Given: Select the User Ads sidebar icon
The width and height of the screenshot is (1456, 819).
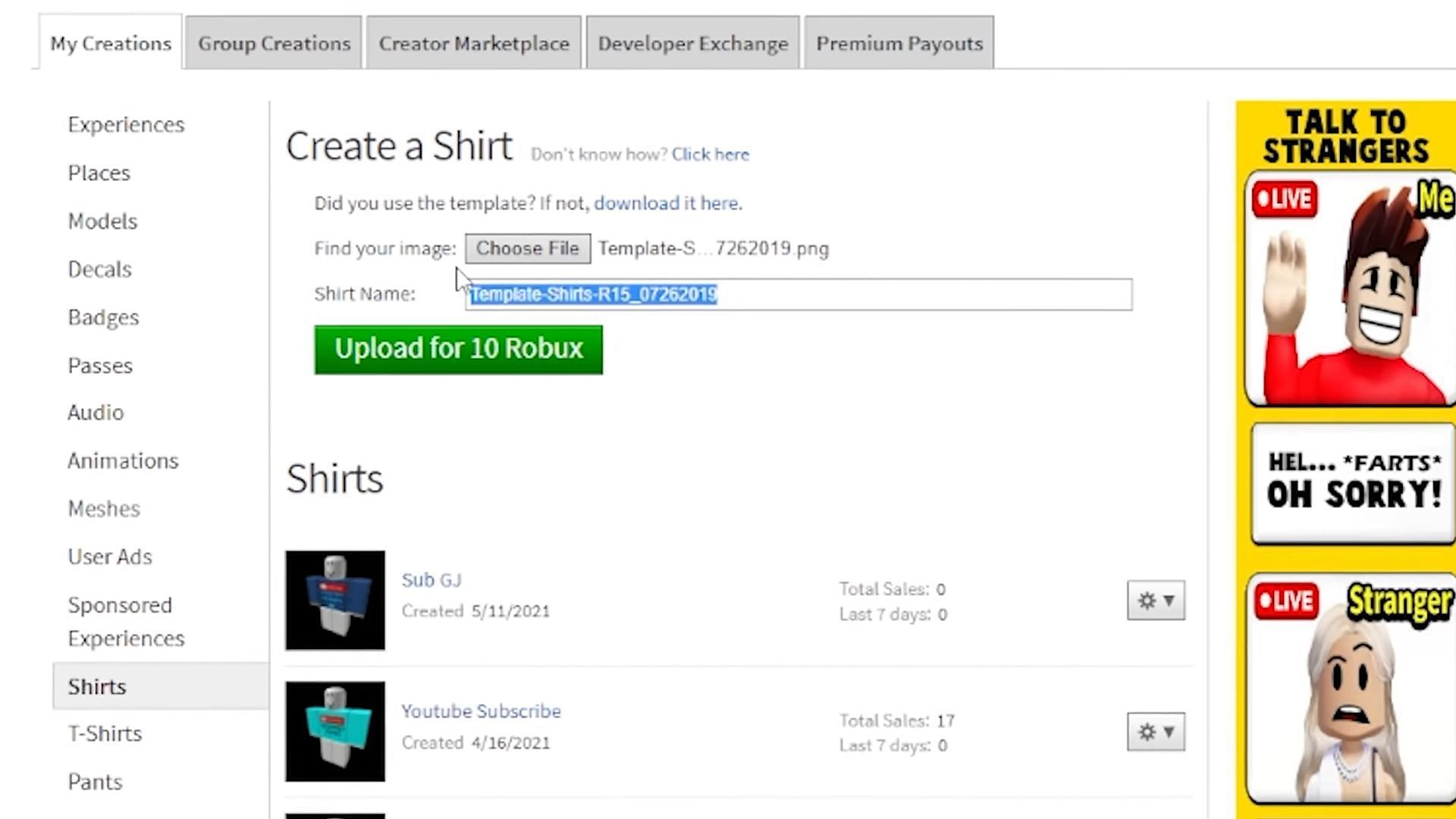Looking at the screenshot, I should (109, 556).
